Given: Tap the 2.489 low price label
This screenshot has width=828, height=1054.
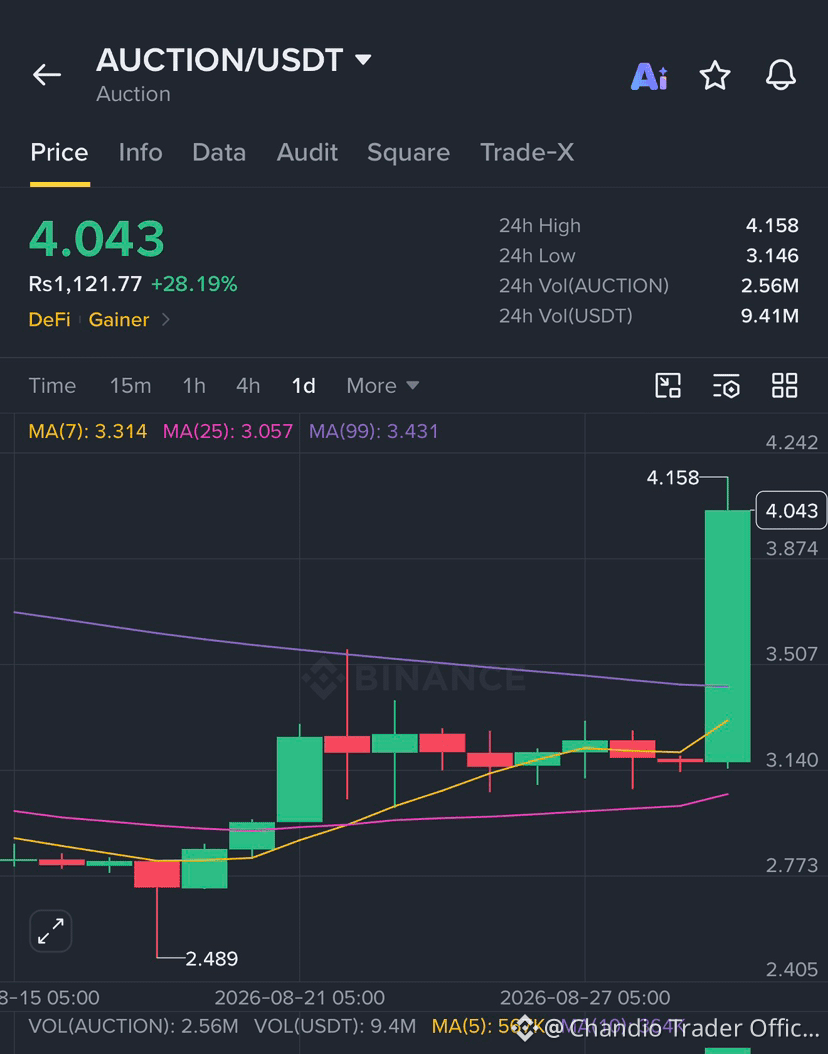Looking at the screenshot, I should 212,959.
